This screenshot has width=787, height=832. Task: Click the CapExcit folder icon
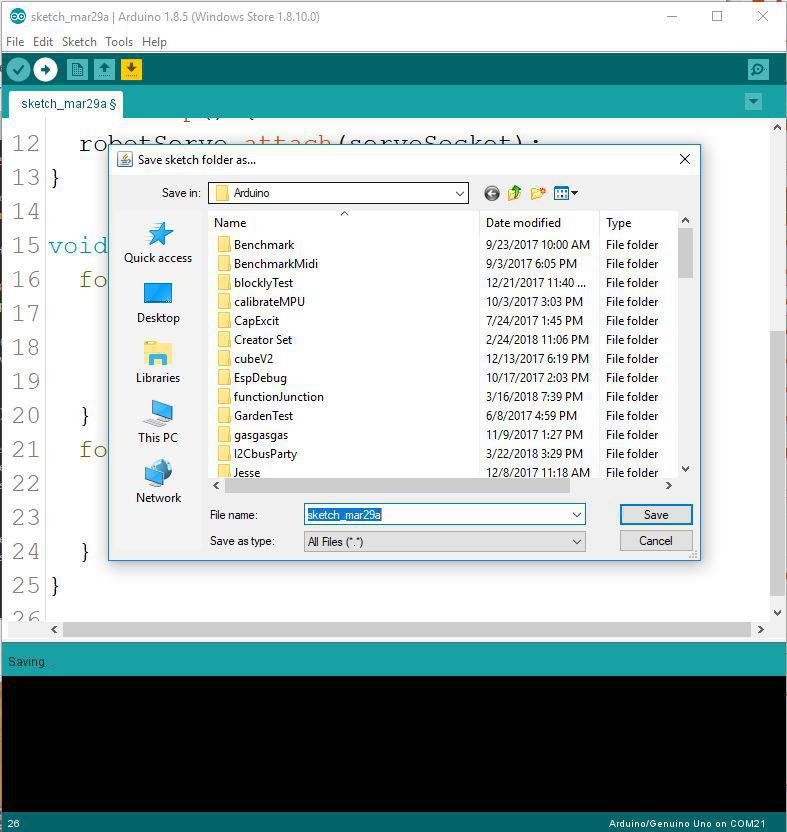click(x=224, y=321)
